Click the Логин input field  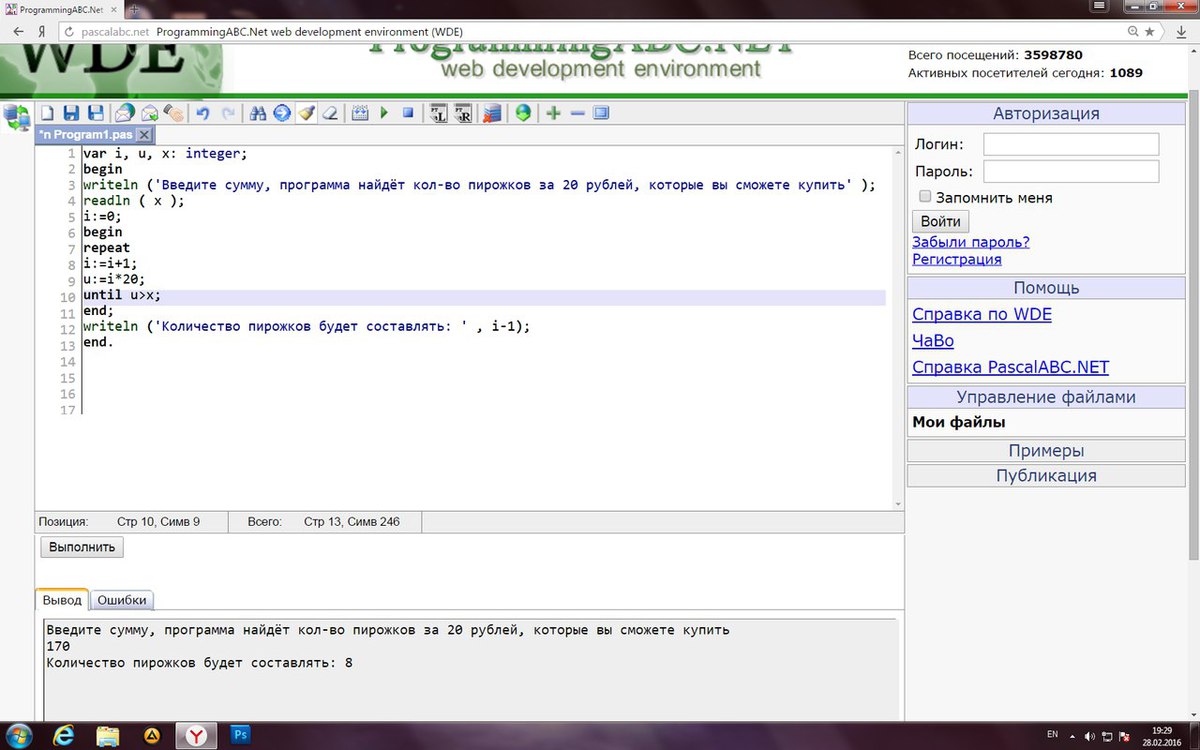[1070, 145]
